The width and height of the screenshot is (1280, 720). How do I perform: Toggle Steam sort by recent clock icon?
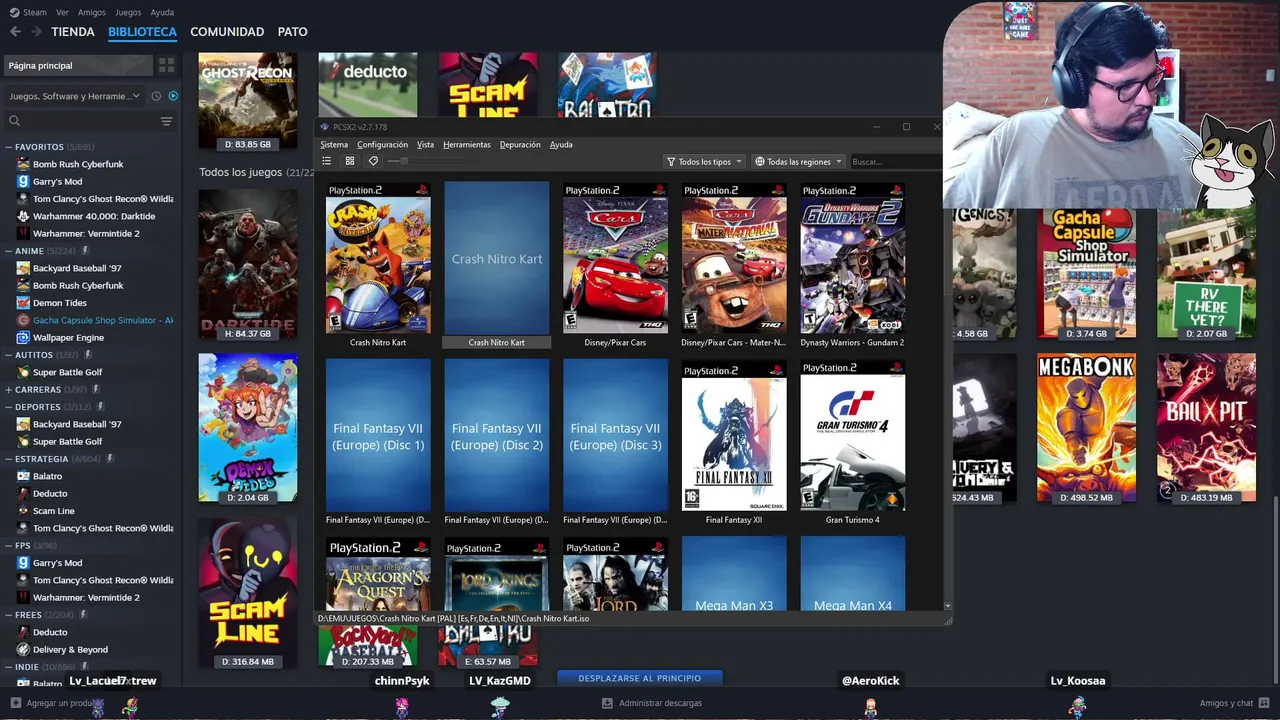[x=156, y=96]
